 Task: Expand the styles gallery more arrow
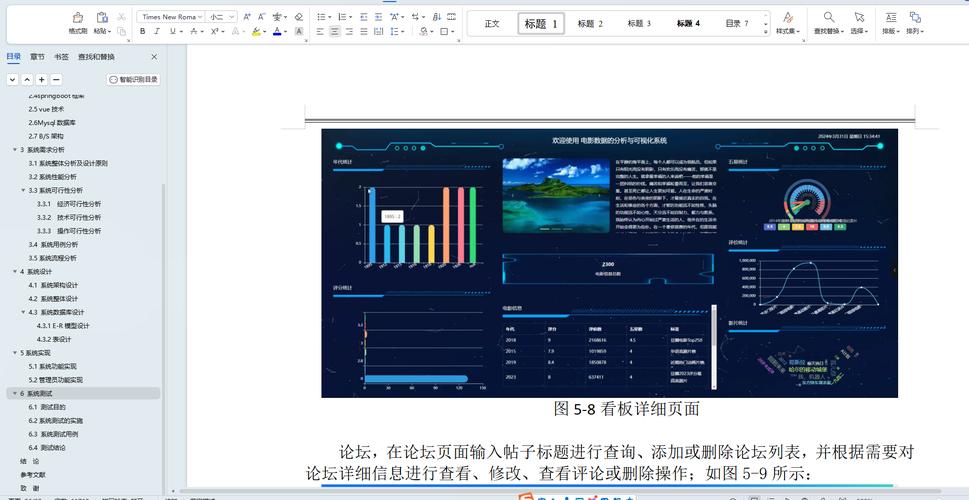point(766,31)
